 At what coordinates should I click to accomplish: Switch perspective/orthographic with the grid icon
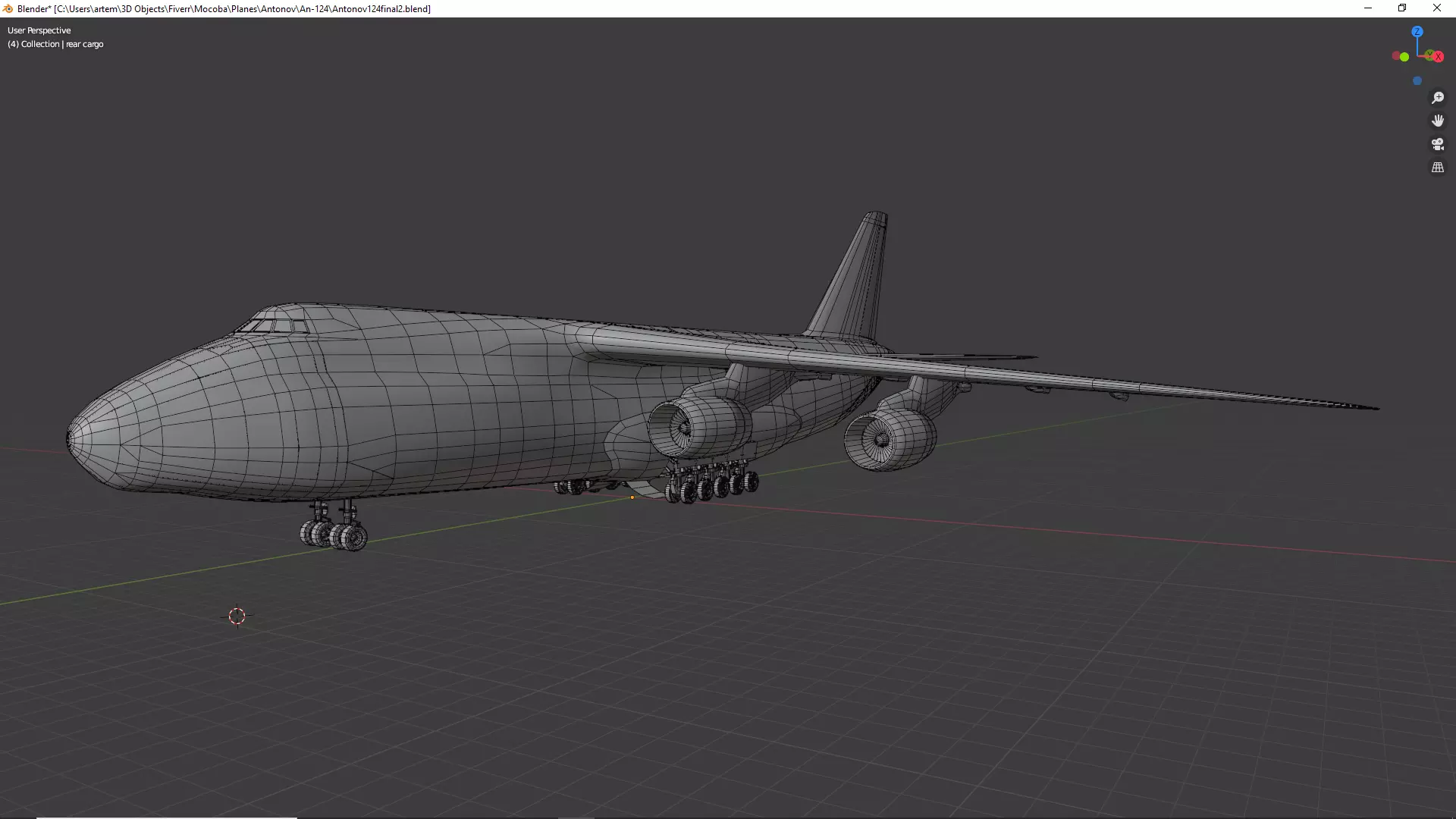(1437, 168)
